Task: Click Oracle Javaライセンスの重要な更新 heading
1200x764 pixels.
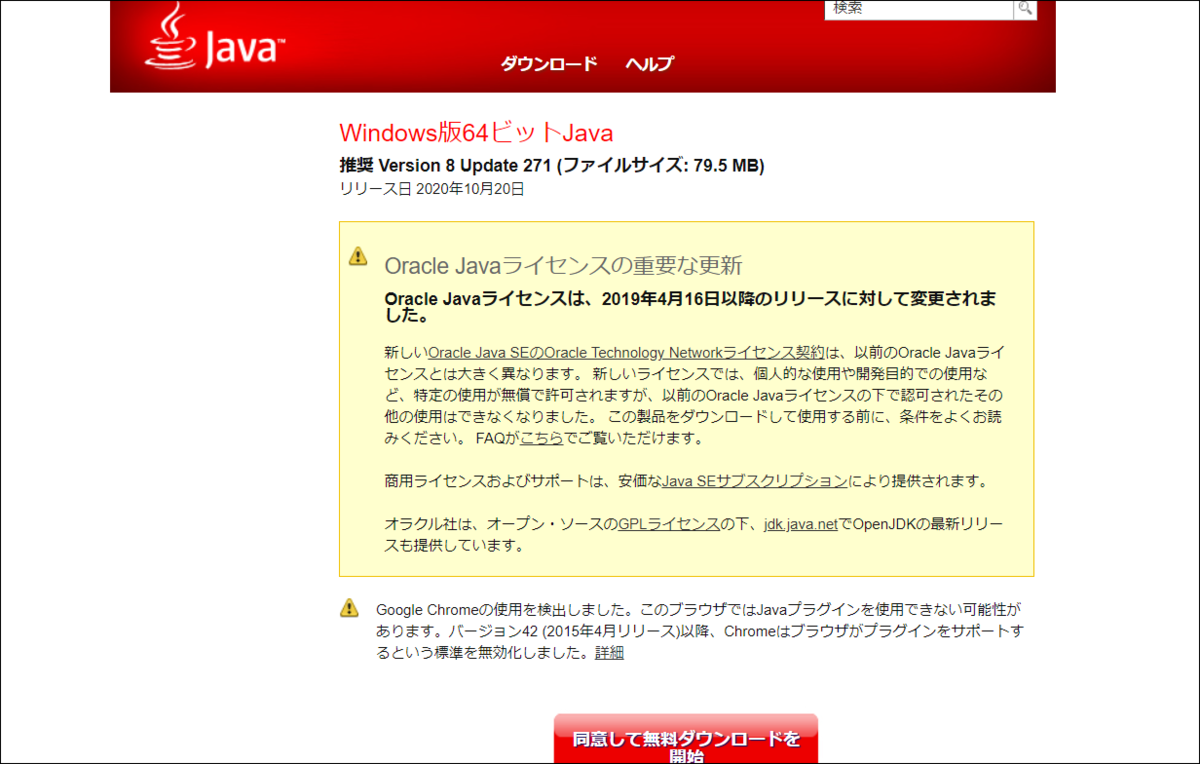Action: click(x=563, y=265)
